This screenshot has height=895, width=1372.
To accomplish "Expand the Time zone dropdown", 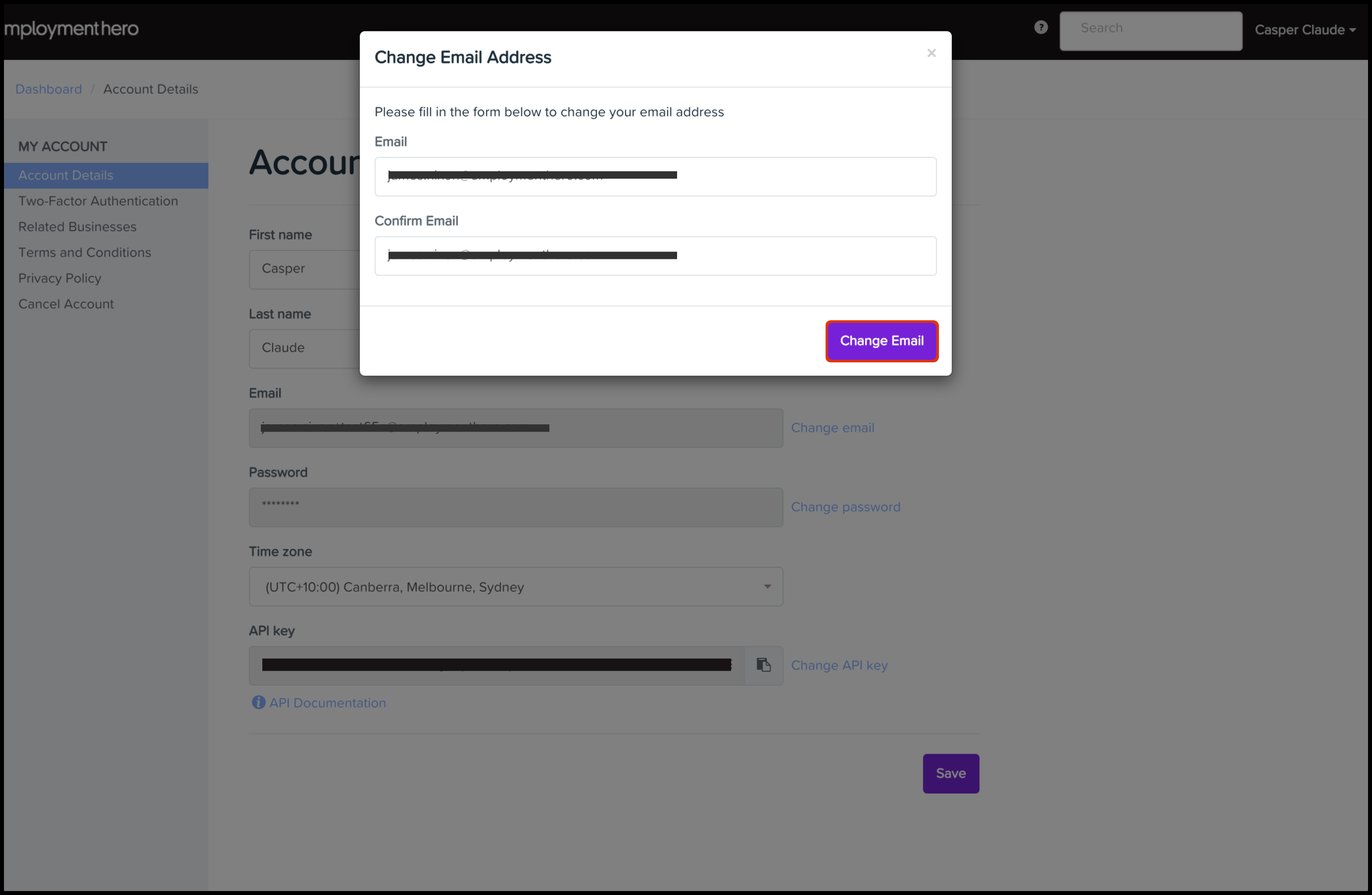I will (515, 587).
